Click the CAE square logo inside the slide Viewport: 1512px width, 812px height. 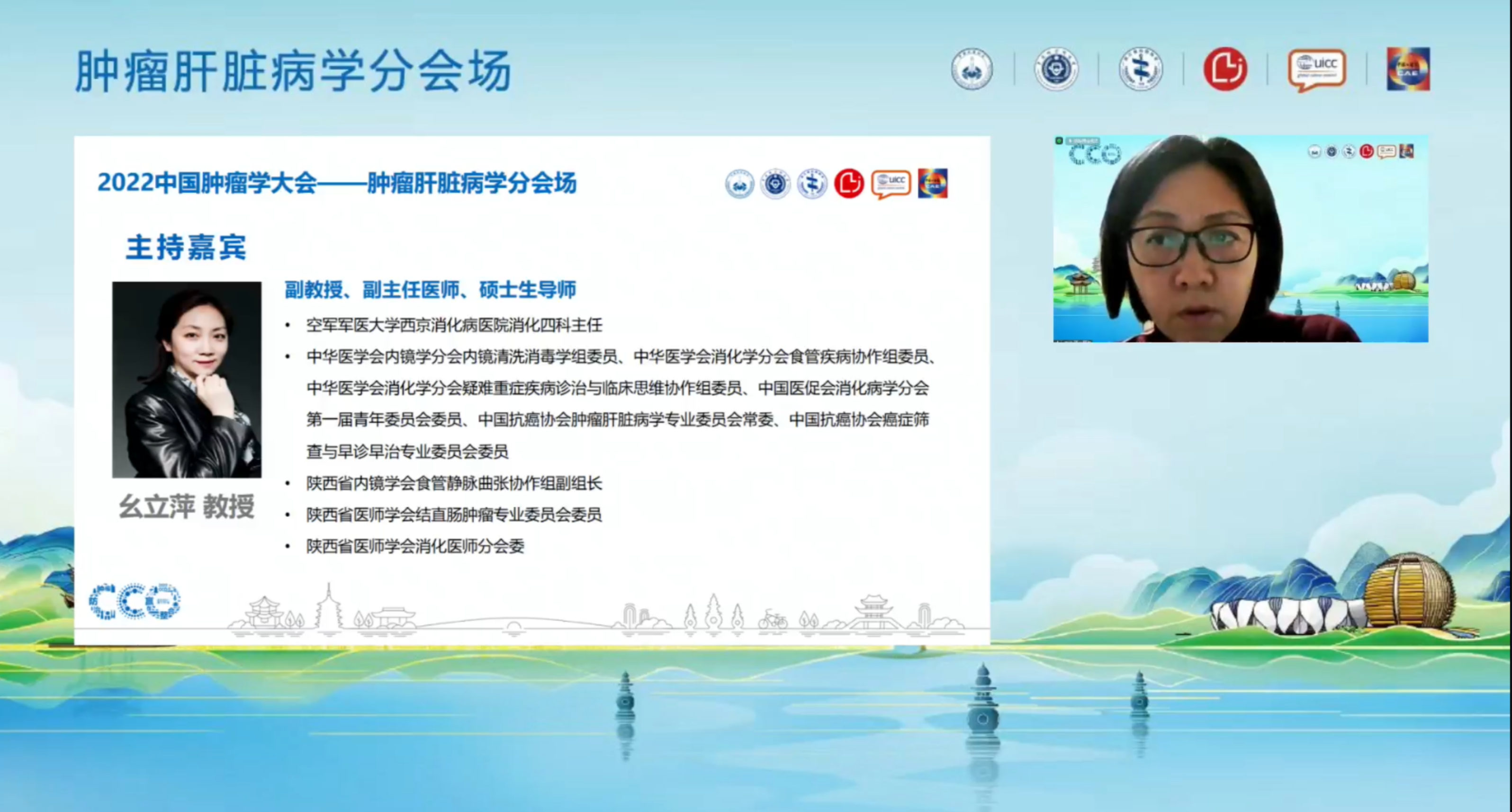(x=932, y=184)
